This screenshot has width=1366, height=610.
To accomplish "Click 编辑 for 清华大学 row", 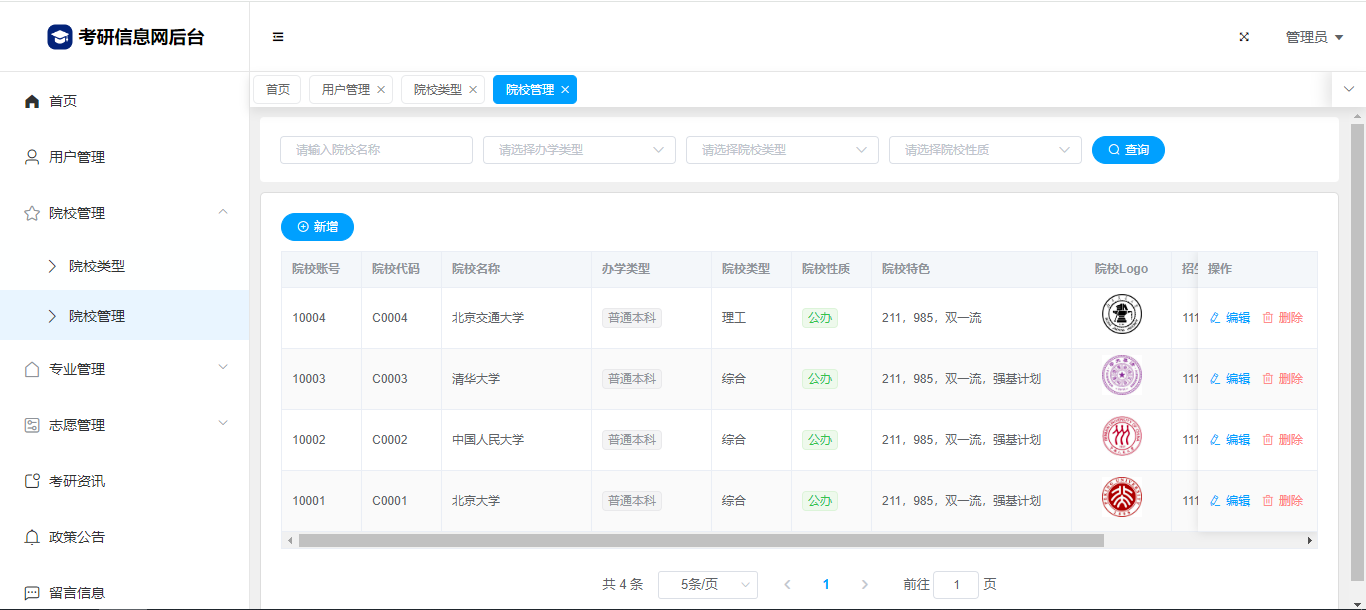I will (1230, 379).
